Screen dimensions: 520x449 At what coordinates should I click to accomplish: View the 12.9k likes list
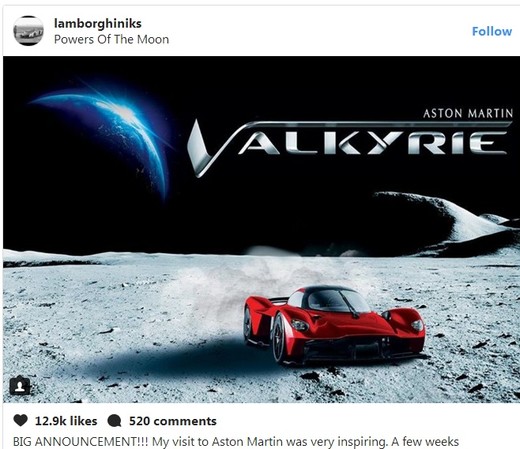[66, 421]
